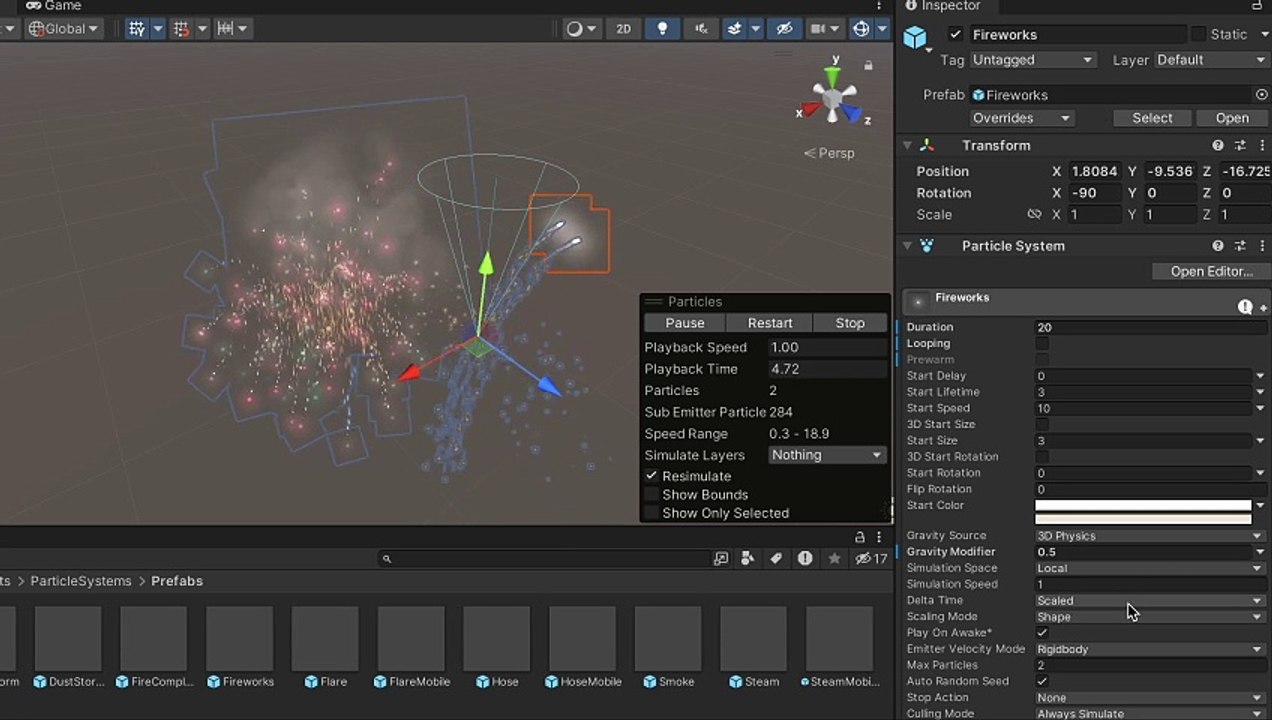
Task: Toggle the grid visibility icon in scene toolbar
Action: click(137, 29)
